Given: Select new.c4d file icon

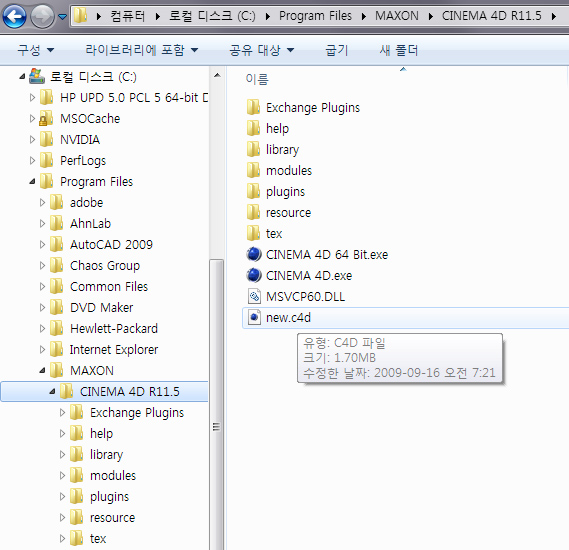Looking at the screenshot, I should pos(254,317).
